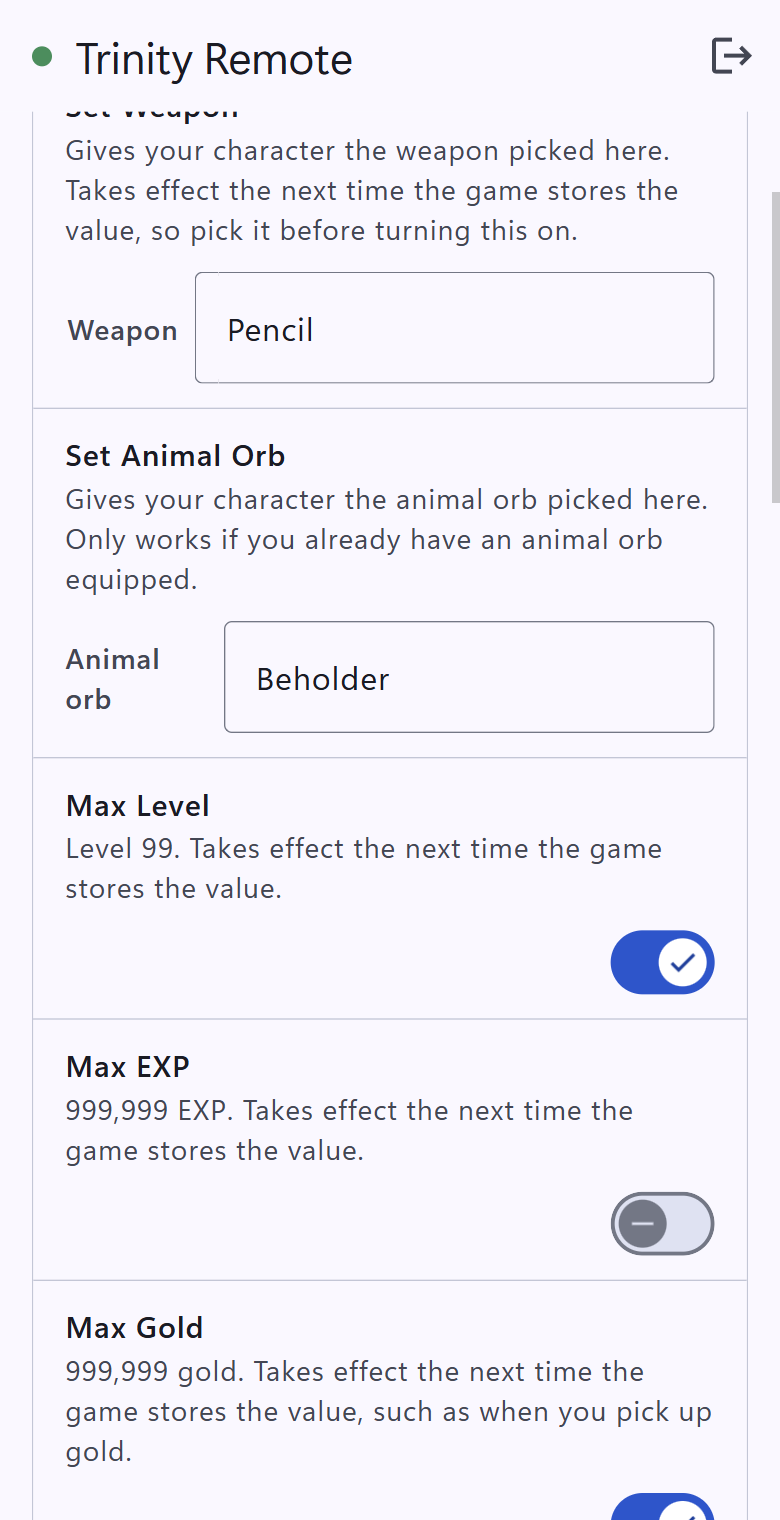
Task: Open the Weapon dropdown showing Pencil
Action: (454, 328)
